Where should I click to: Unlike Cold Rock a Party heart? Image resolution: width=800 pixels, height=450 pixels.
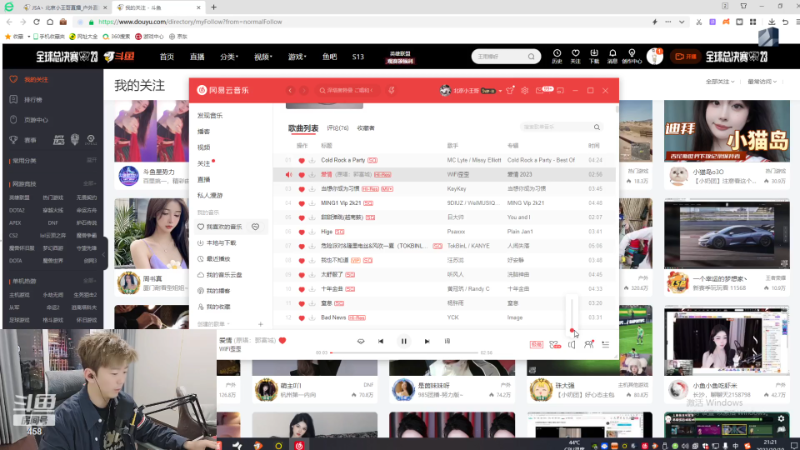click(x=302, y=160)
